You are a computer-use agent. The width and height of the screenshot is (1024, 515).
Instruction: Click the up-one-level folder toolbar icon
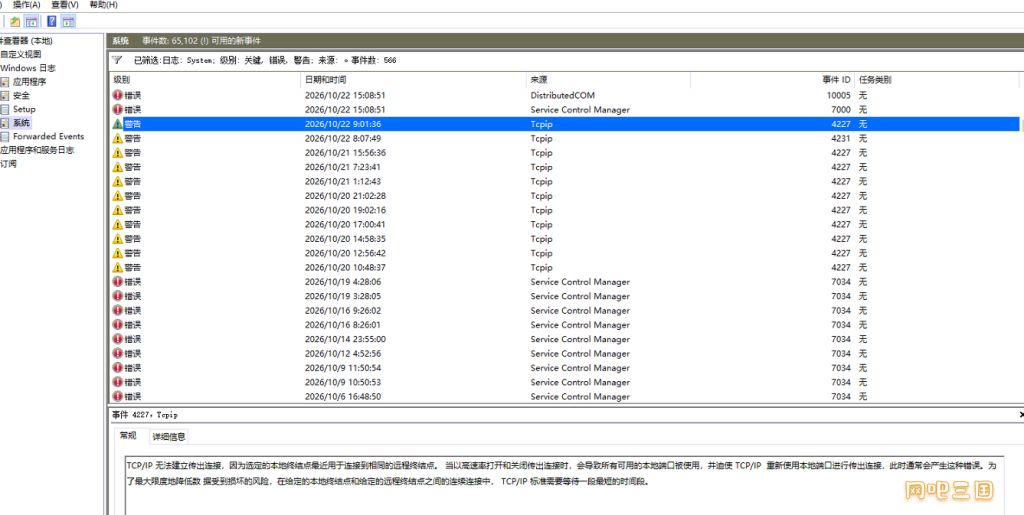click(14, 22)
